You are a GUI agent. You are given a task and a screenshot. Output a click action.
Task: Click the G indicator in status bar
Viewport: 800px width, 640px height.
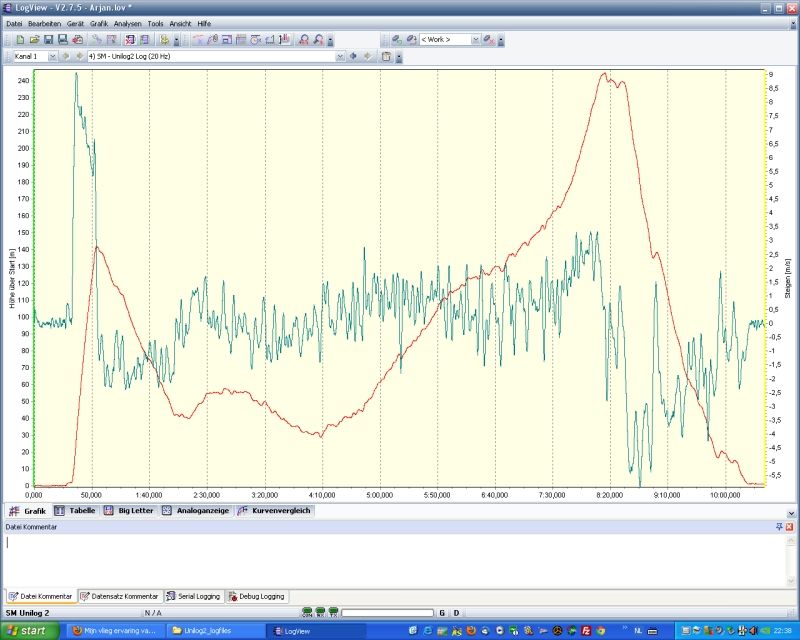pos(442,613)
